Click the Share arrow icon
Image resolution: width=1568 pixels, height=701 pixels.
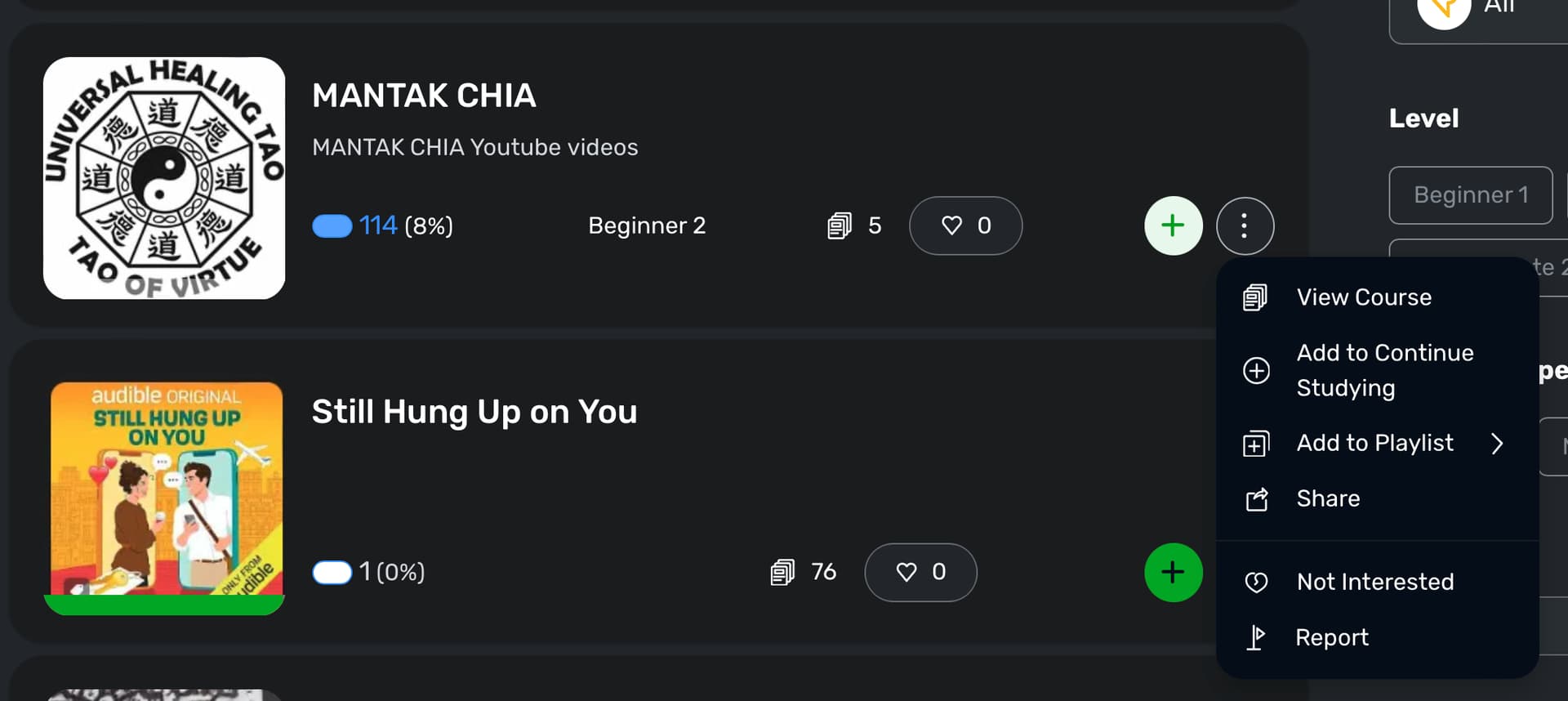[x=1256, y=498]
